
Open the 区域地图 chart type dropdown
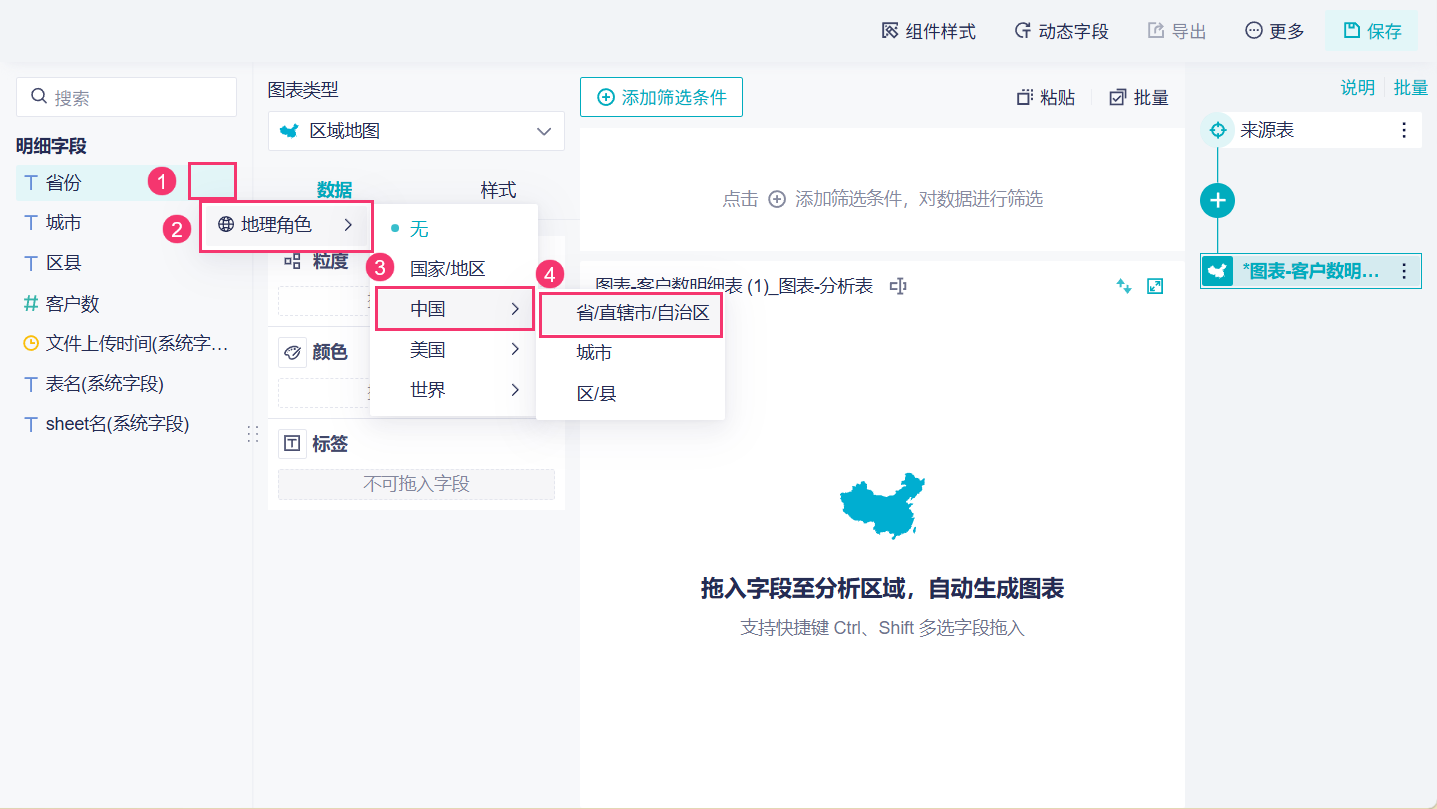point(416,131)
